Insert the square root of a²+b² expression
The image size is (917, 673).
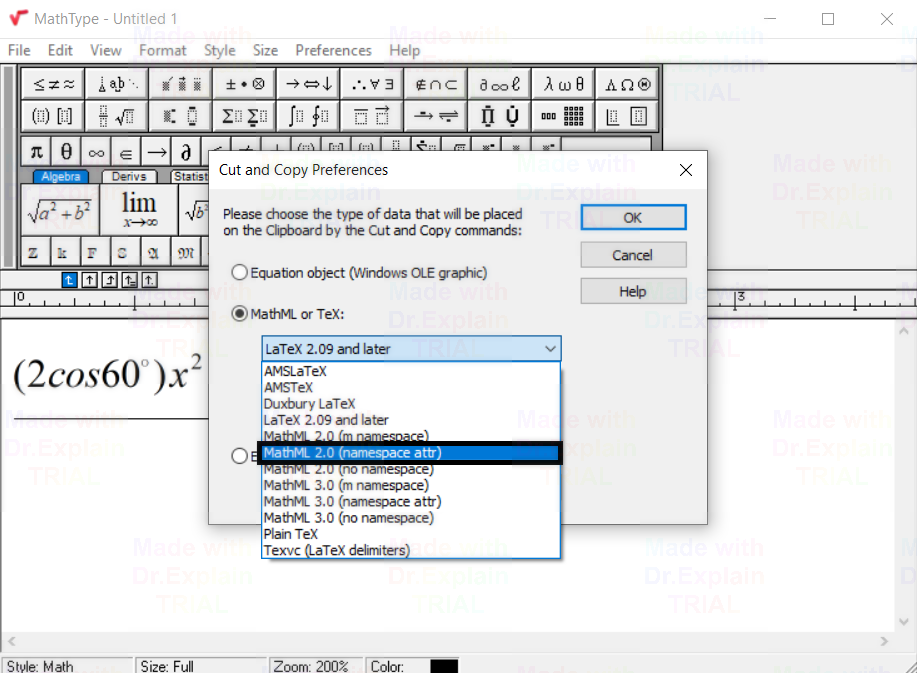(x=60, y=210)
